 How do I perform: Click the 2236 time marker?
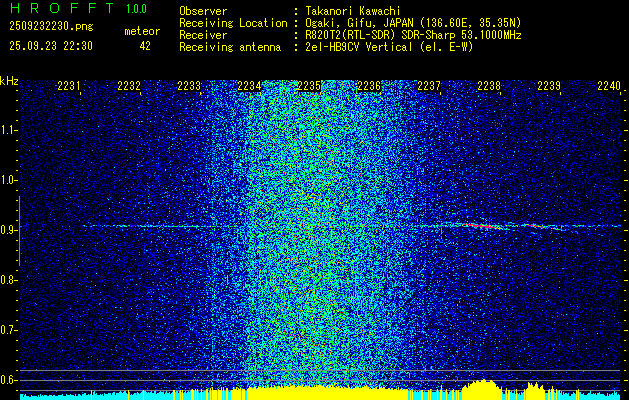(x=369, y=86)
